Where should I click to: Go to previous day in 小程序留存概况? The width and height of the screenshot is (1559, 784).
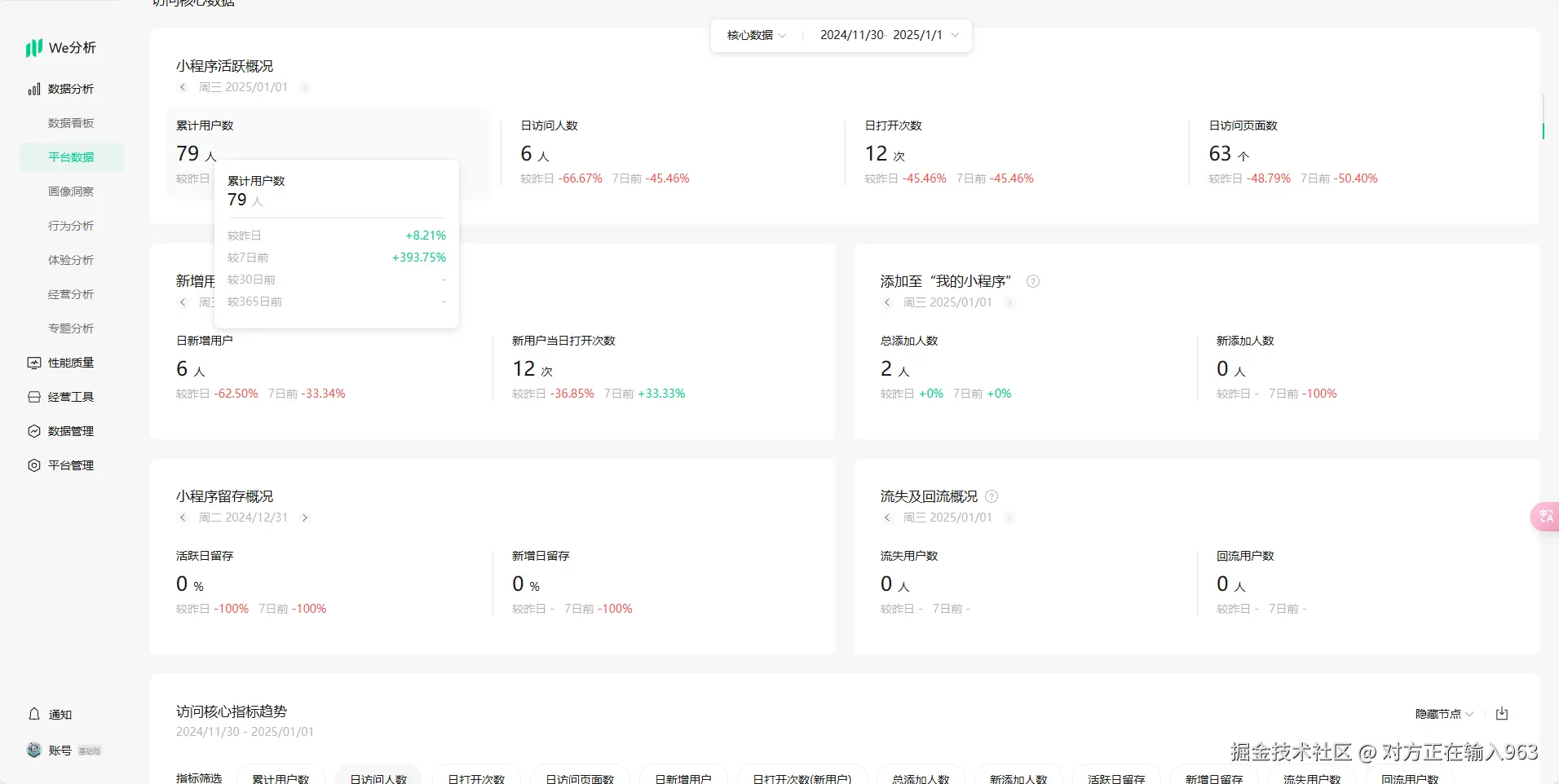[x=183, y=518]
